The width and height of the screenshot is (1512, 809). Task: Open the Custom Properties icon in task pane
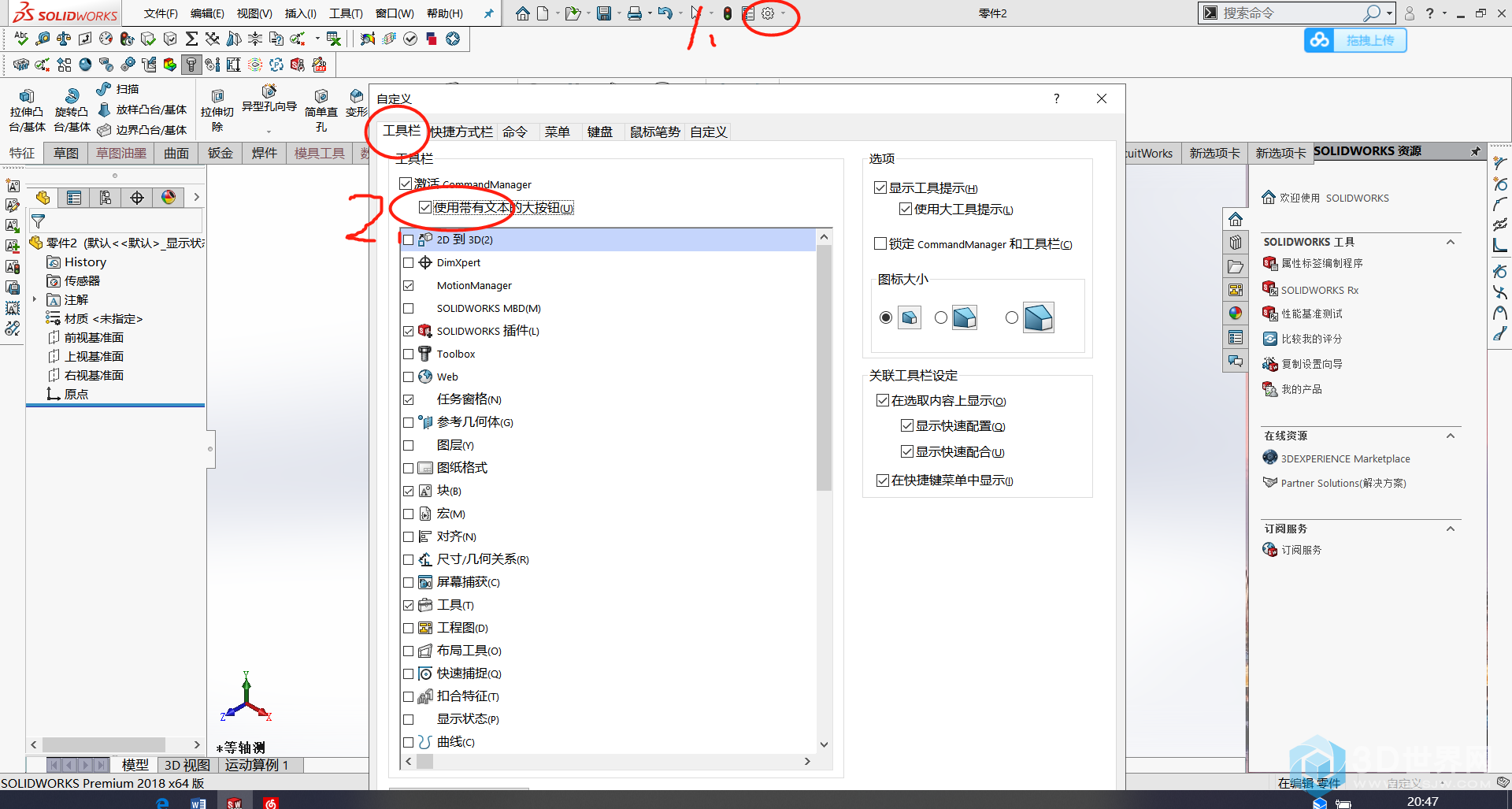pos(1236,337)
